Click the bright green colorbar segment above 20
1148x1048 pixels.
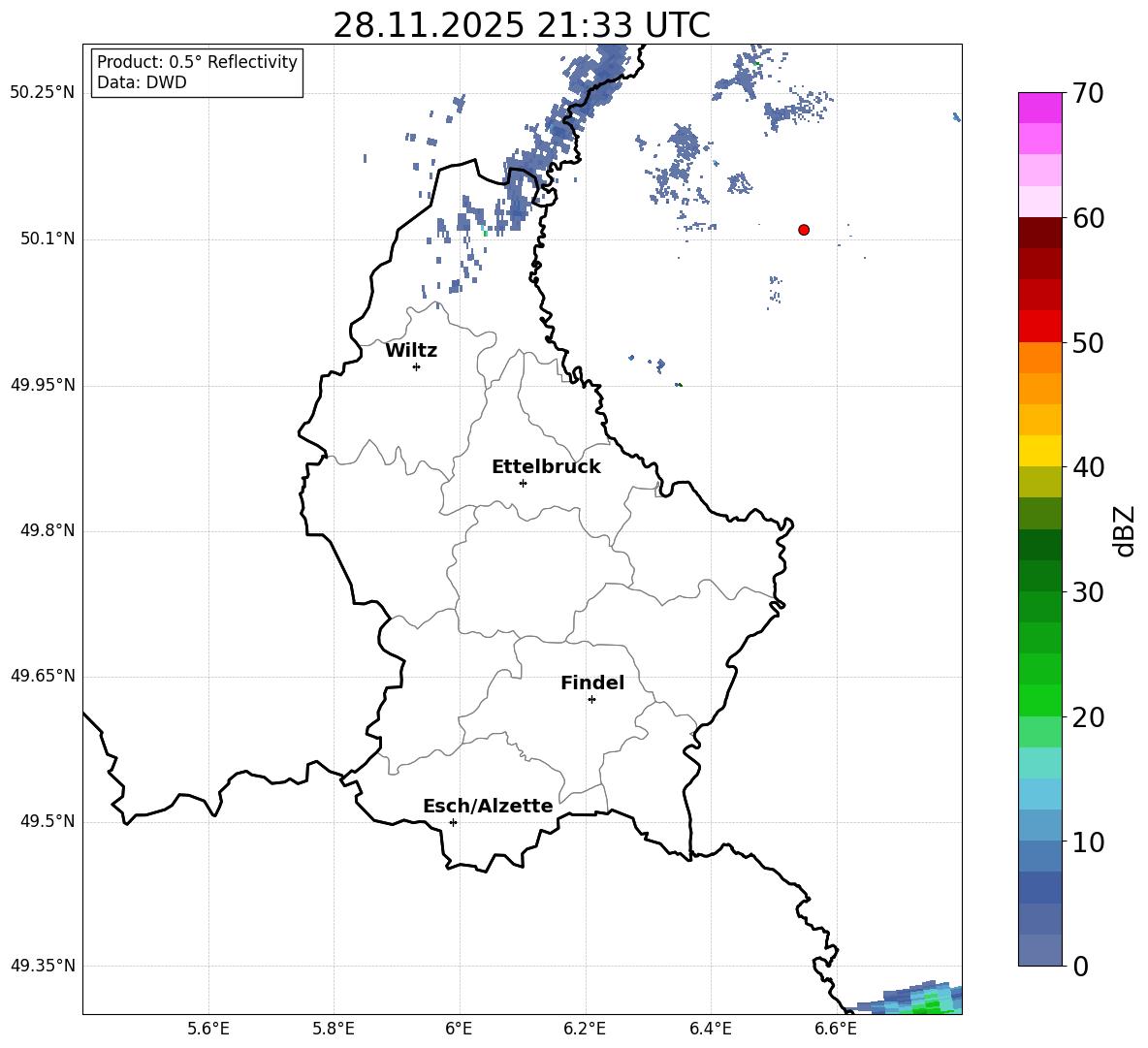(x=1039, y=700)
